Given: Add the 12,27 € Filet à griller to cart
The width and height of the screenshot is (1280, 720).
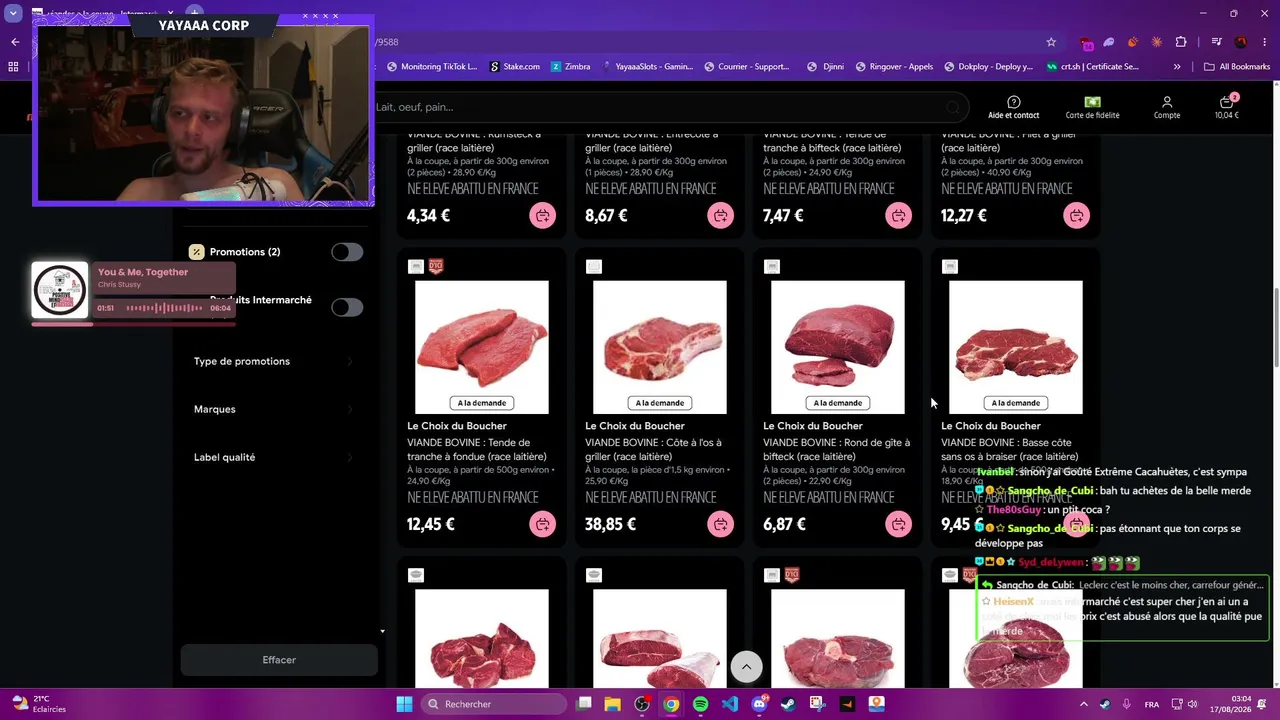Looking at the screenshot, I should (1076, 215).
